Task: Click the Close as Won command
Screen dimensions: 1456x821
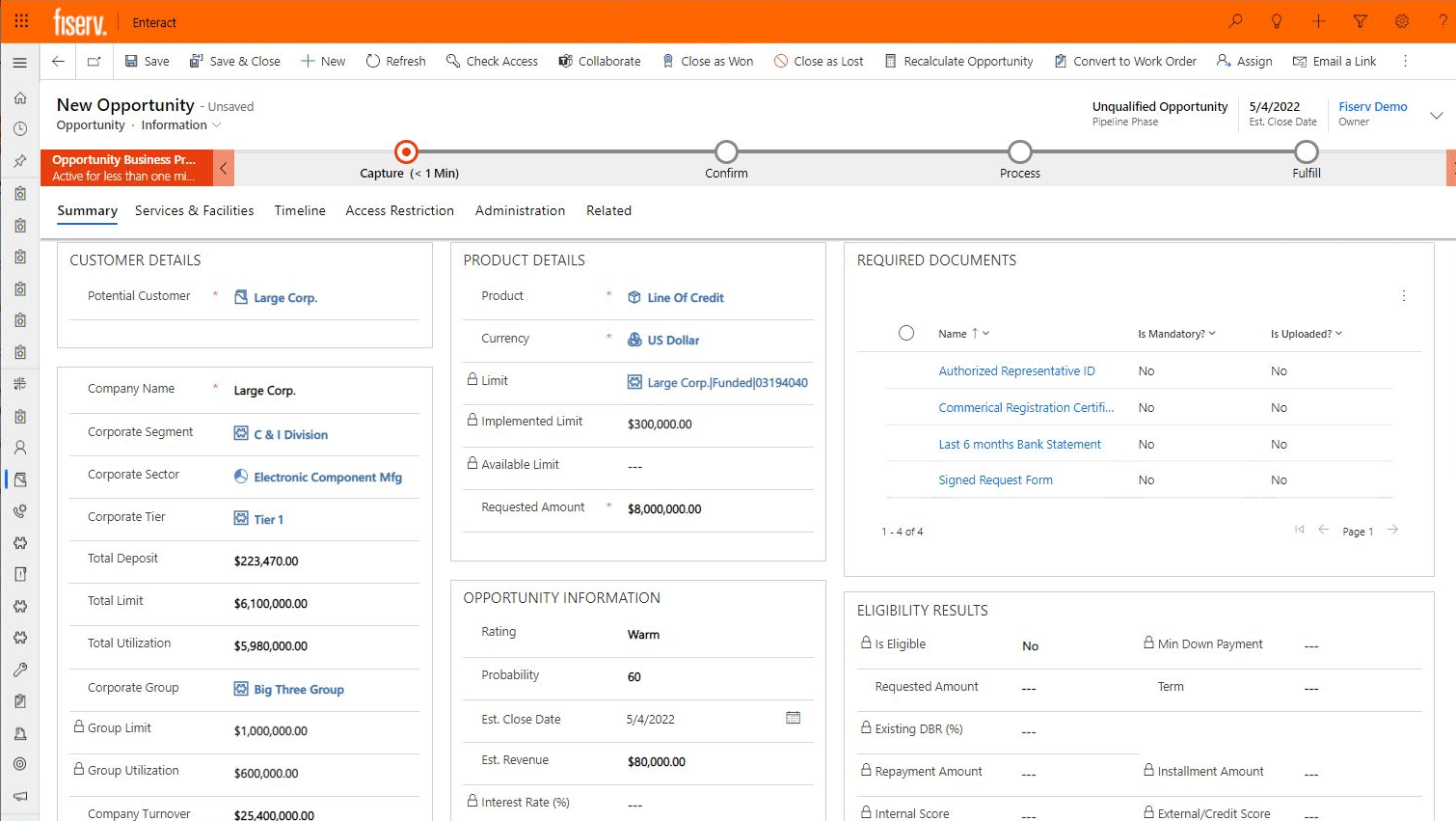Action: 709,61
